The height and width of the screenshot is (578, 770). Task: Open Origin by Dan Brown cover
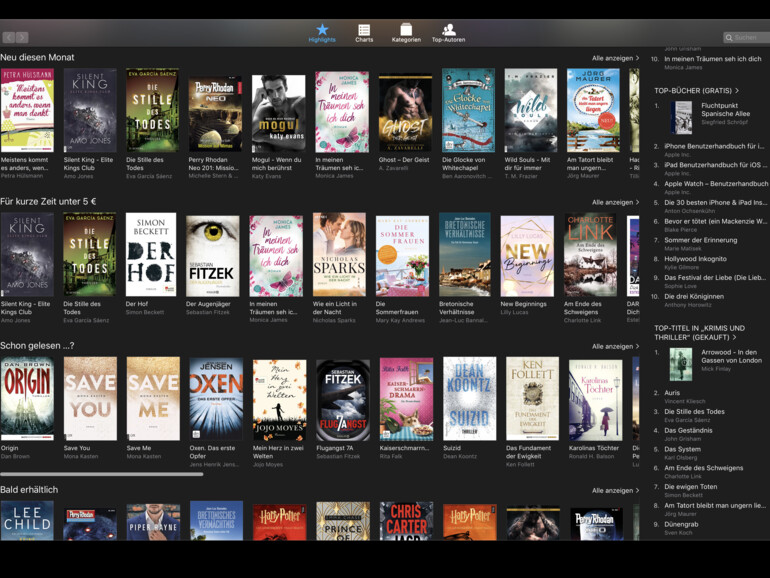click(28, 398)
